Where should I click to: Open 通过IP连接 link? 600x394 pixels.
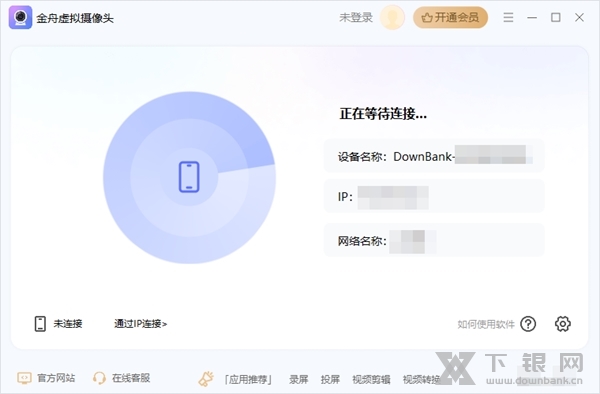tap(140, 324)
